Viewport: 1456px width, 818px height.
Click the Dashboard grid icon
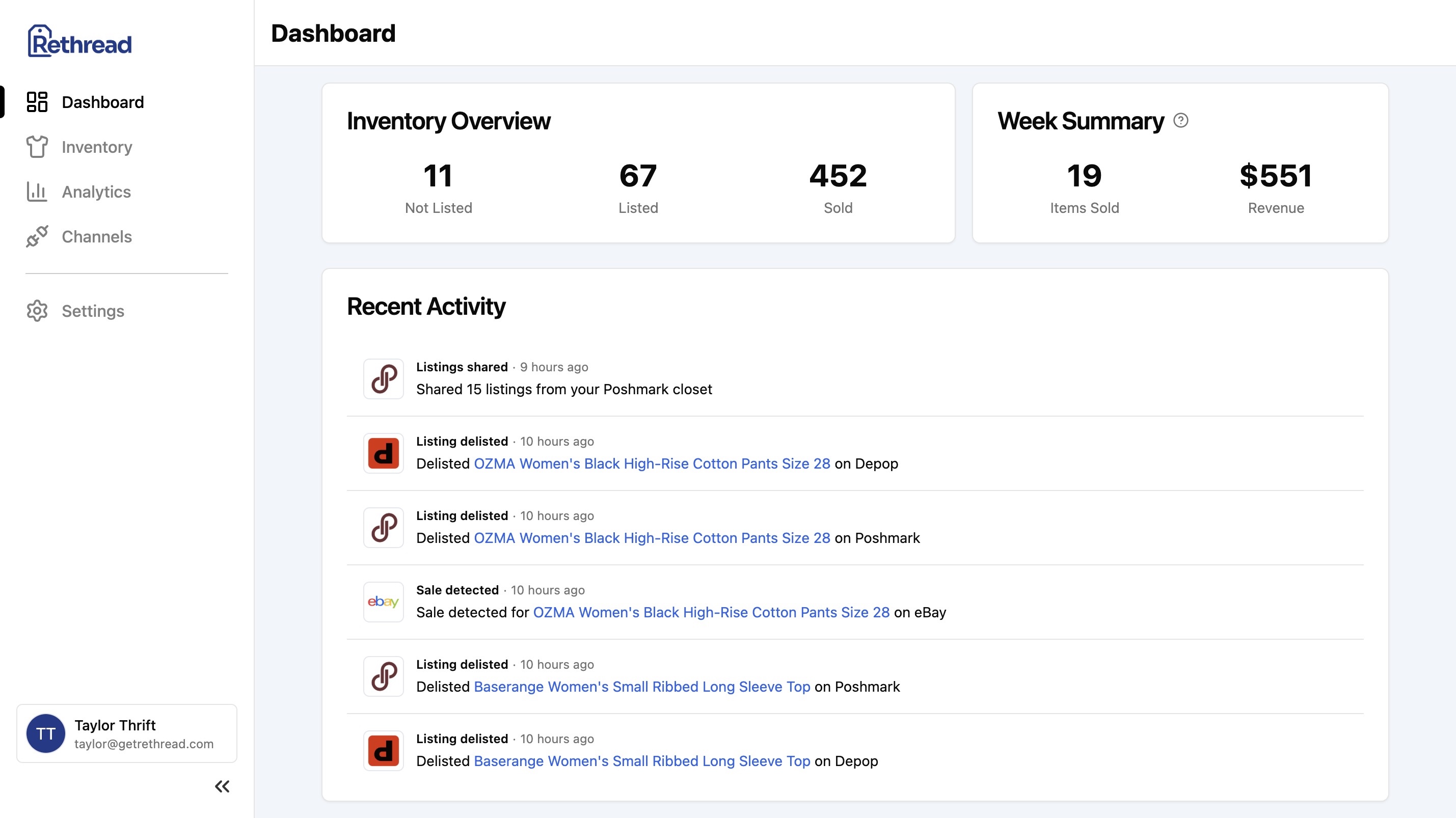coord(37,102)
